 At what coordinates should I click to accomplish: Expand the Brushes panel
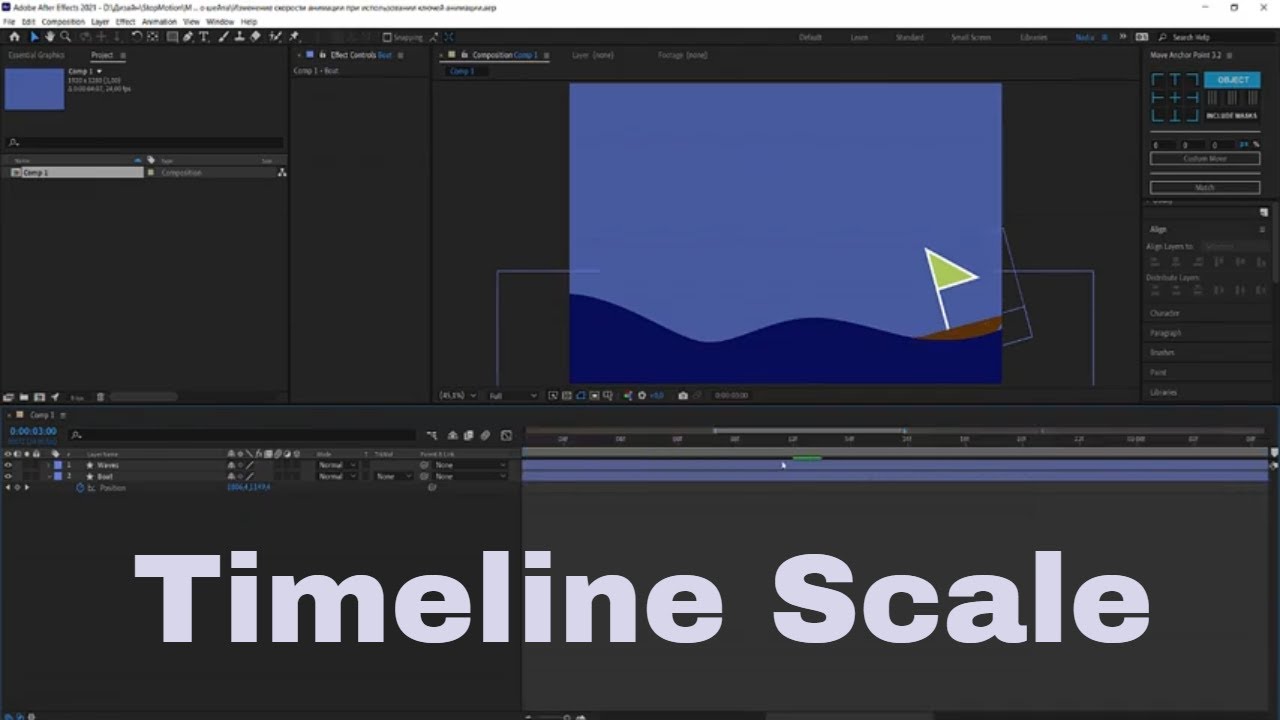click(x=1163, y=353)
